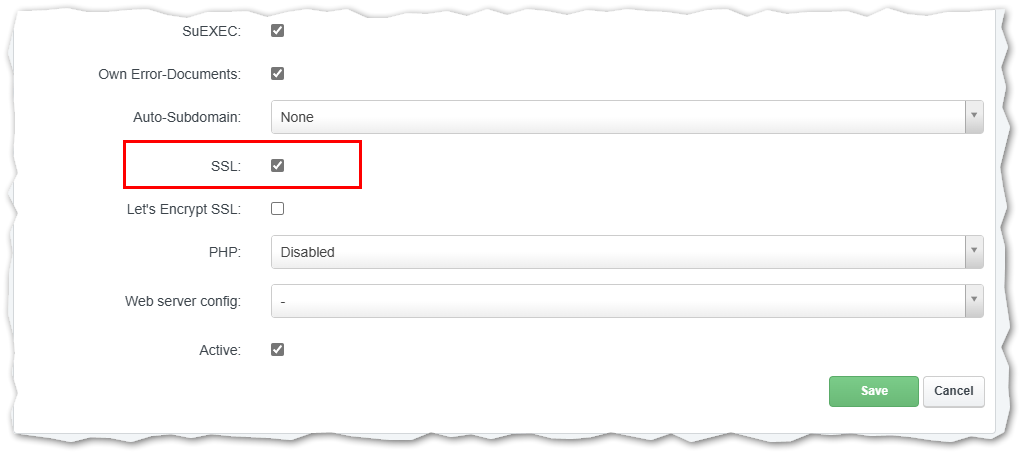1022x454 pixels.
Task: Click the Auto-Subdomain: field label
Action: tap(188, 118)
